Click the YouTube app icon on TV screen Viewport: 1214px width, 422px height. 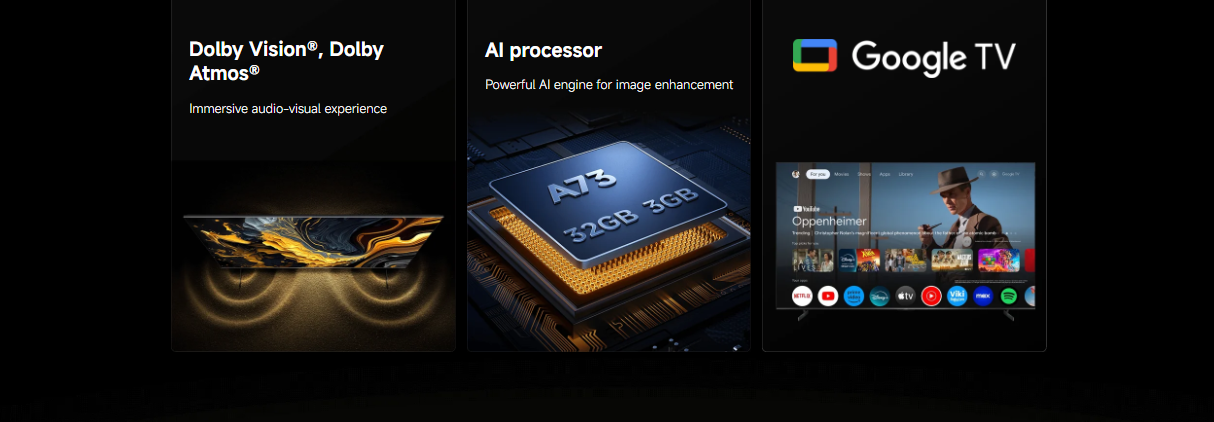(828, 296)
